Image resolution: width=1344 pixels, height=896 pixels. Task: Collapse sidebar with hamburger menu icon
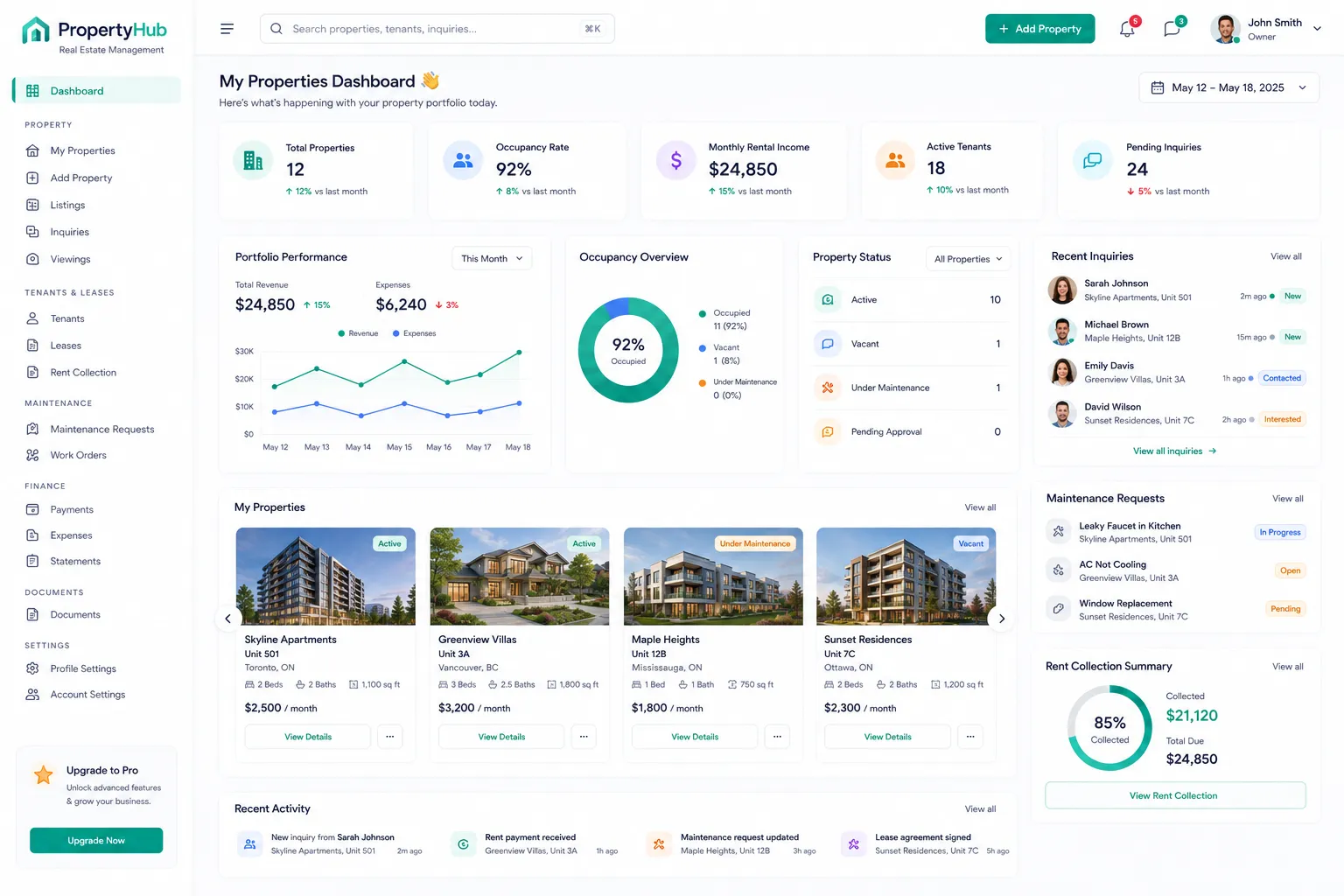coord(227,29)
